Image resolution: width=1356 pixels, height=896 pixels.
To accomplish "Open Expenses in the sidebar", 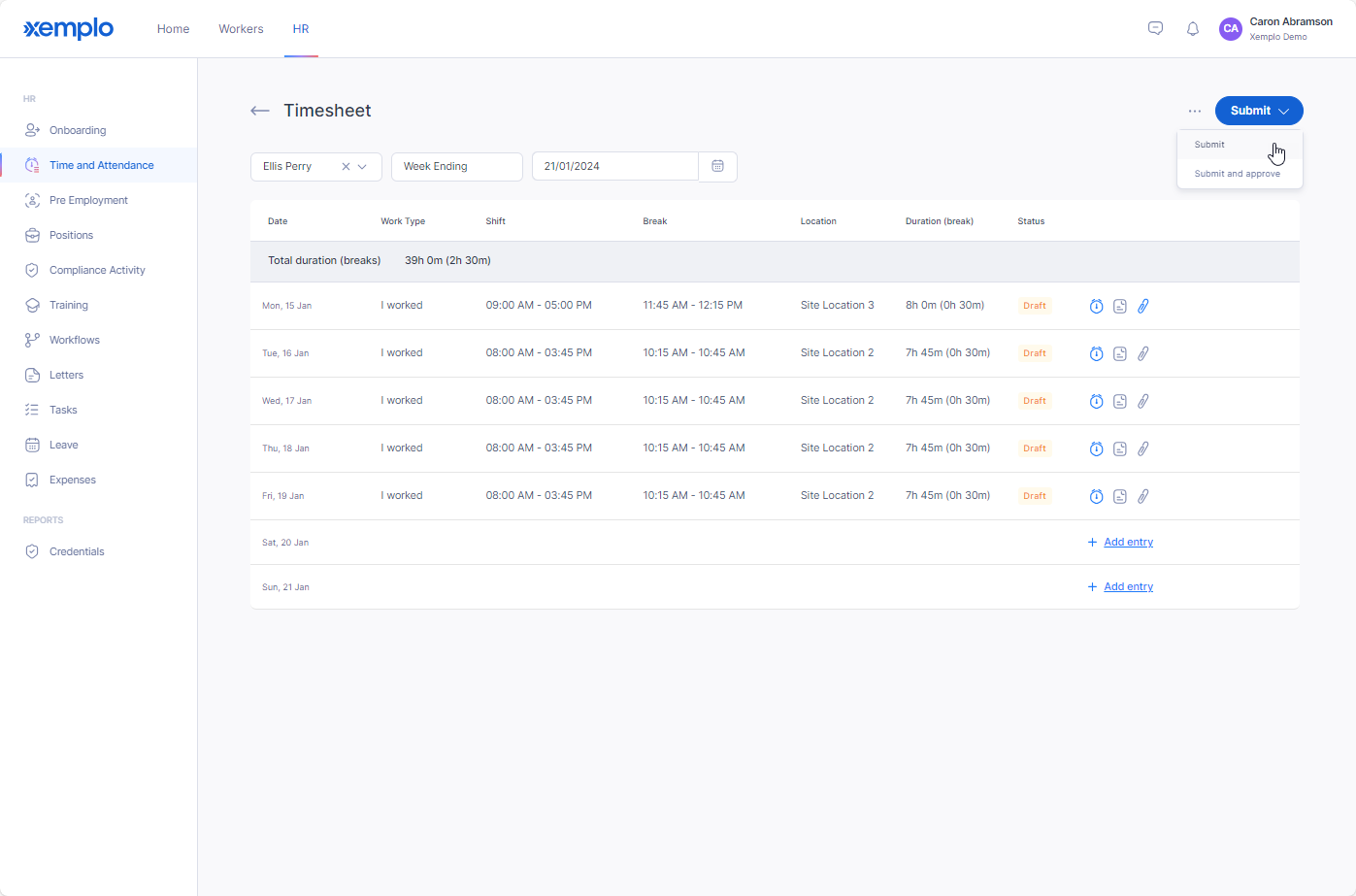I will (72, 480).
